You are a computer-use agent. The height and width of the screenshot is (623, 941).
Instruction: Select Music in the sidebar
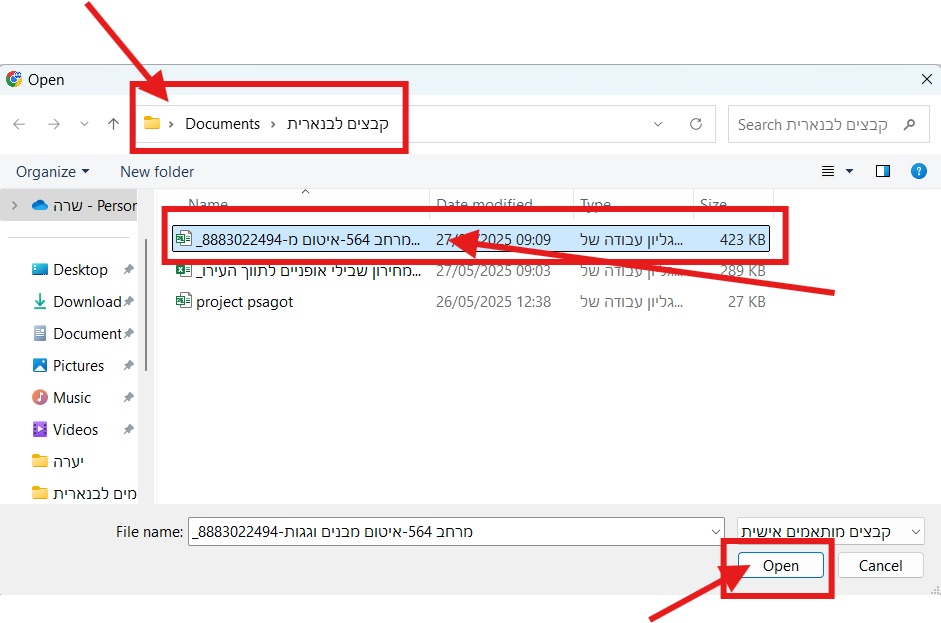pos(71,397)
